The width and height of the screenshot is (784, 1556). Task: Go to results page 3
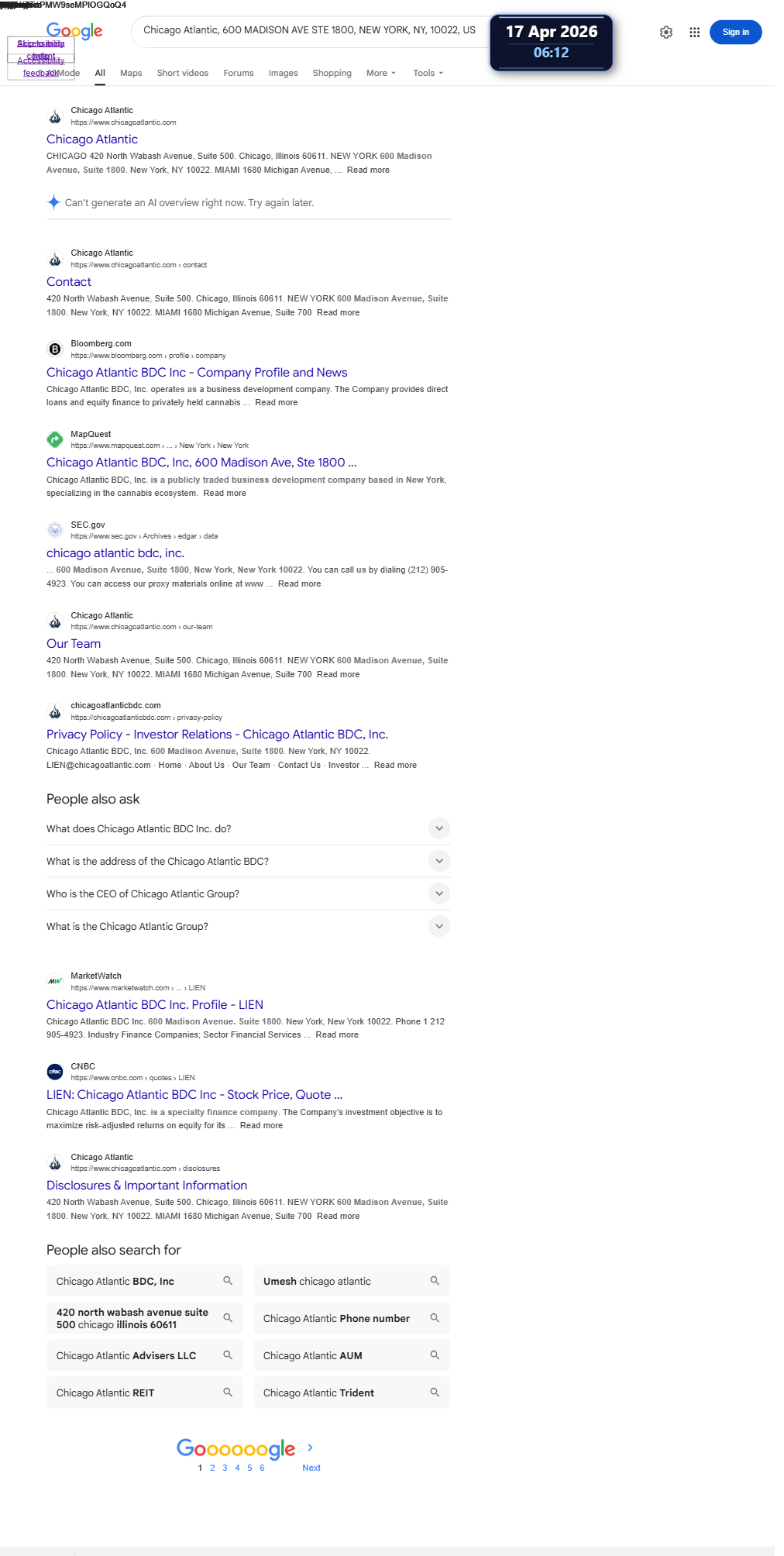225,1468
